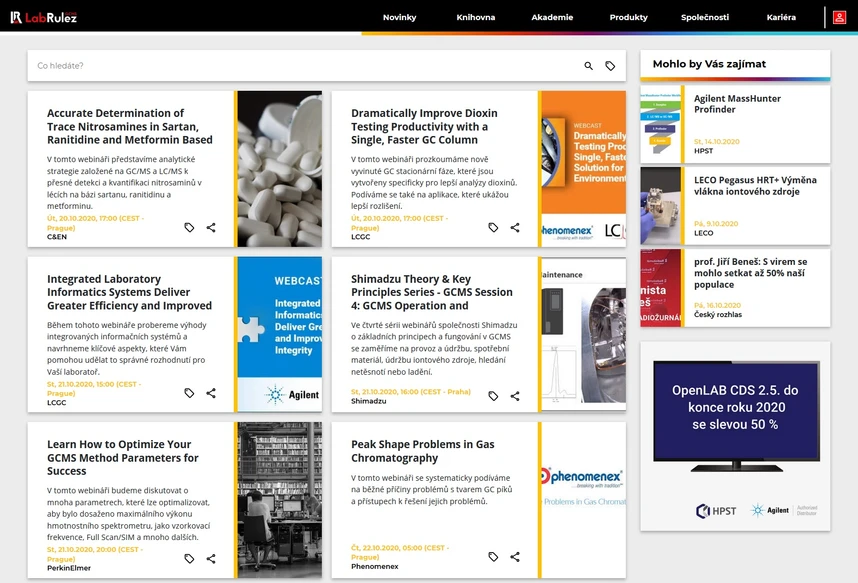Open the Knihovna menu item
Viewport: 858px width, 583px height.
[475, 17]
